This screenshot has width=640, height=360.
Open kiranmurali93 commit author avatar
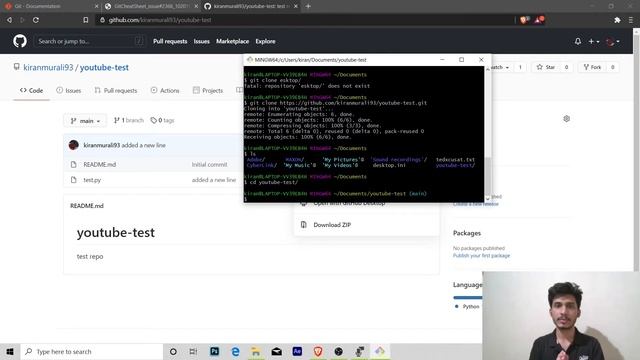[74, 145]
